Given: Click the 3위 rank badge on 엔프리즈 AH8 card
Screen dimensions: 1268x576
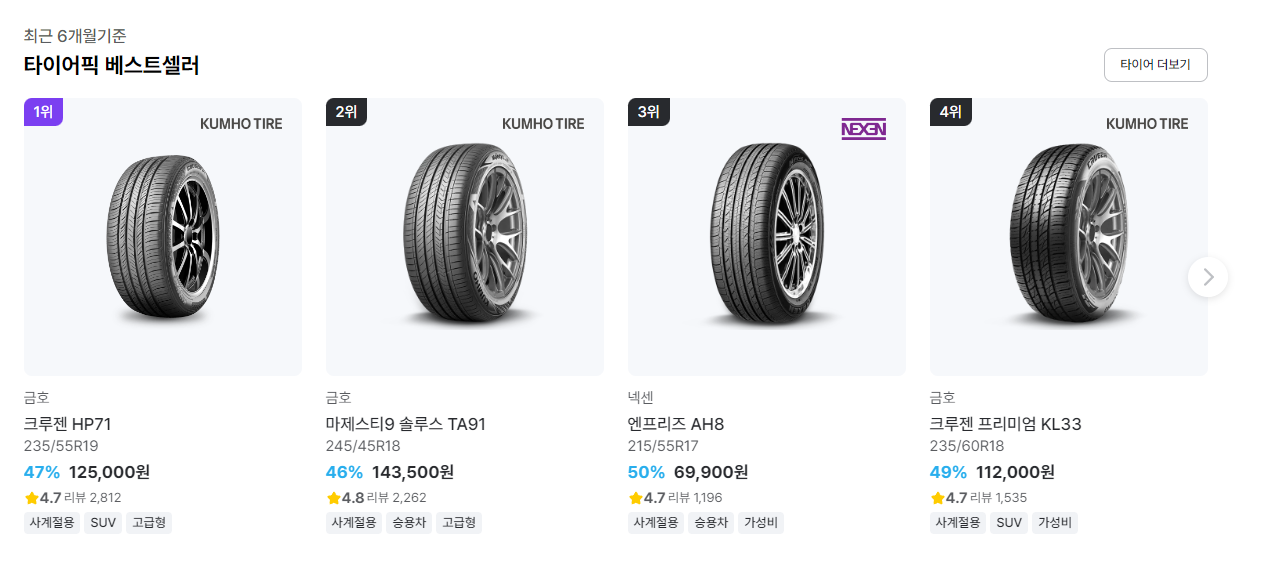Looking at the screenshot, I should 647,112.
